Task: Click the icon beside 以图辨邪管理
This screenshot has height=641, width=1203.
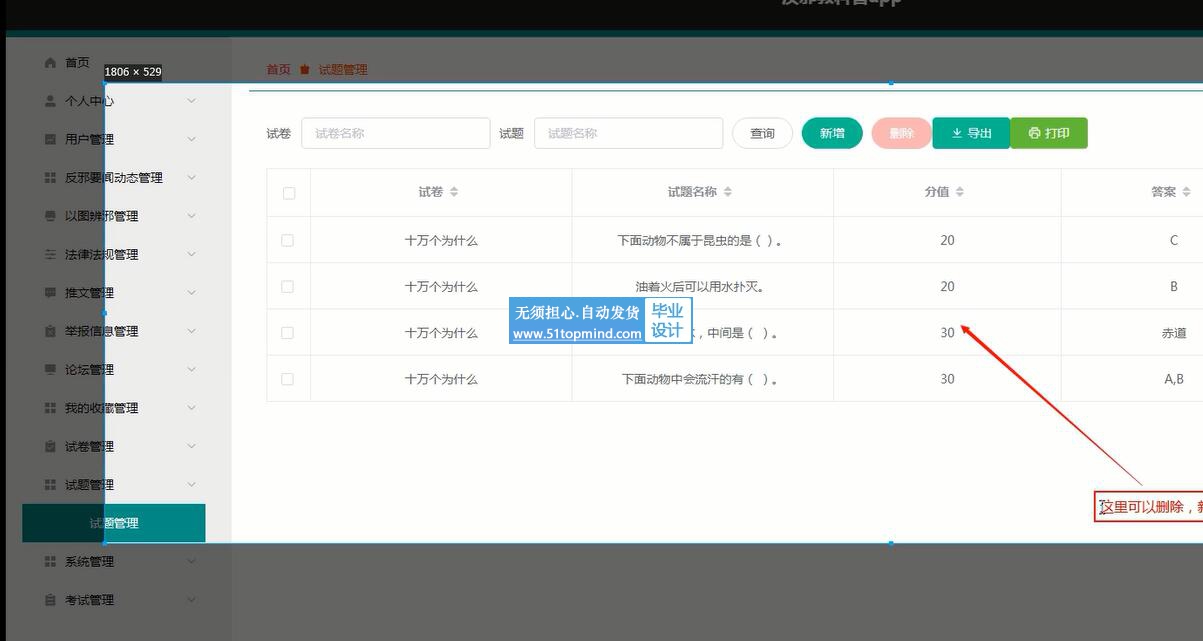Action: (50, 216)
